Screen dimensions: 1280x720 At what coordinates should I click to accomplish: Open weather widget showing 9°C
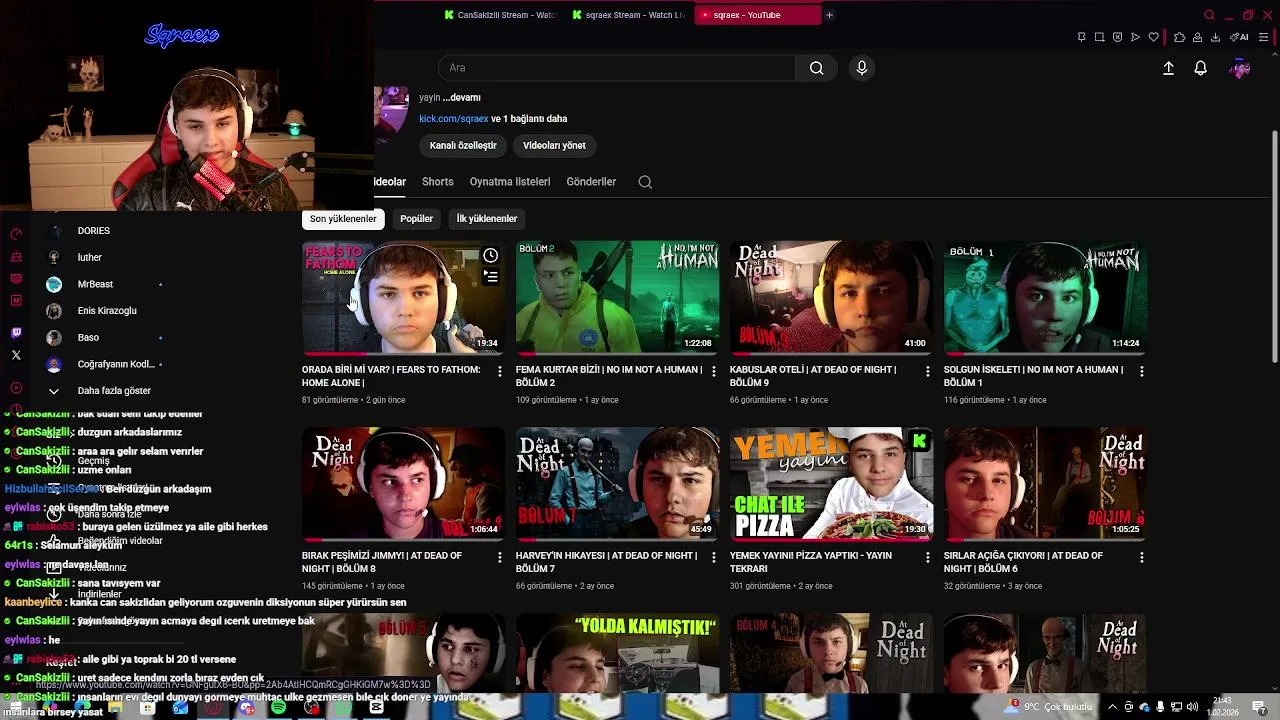(1050, 707)
